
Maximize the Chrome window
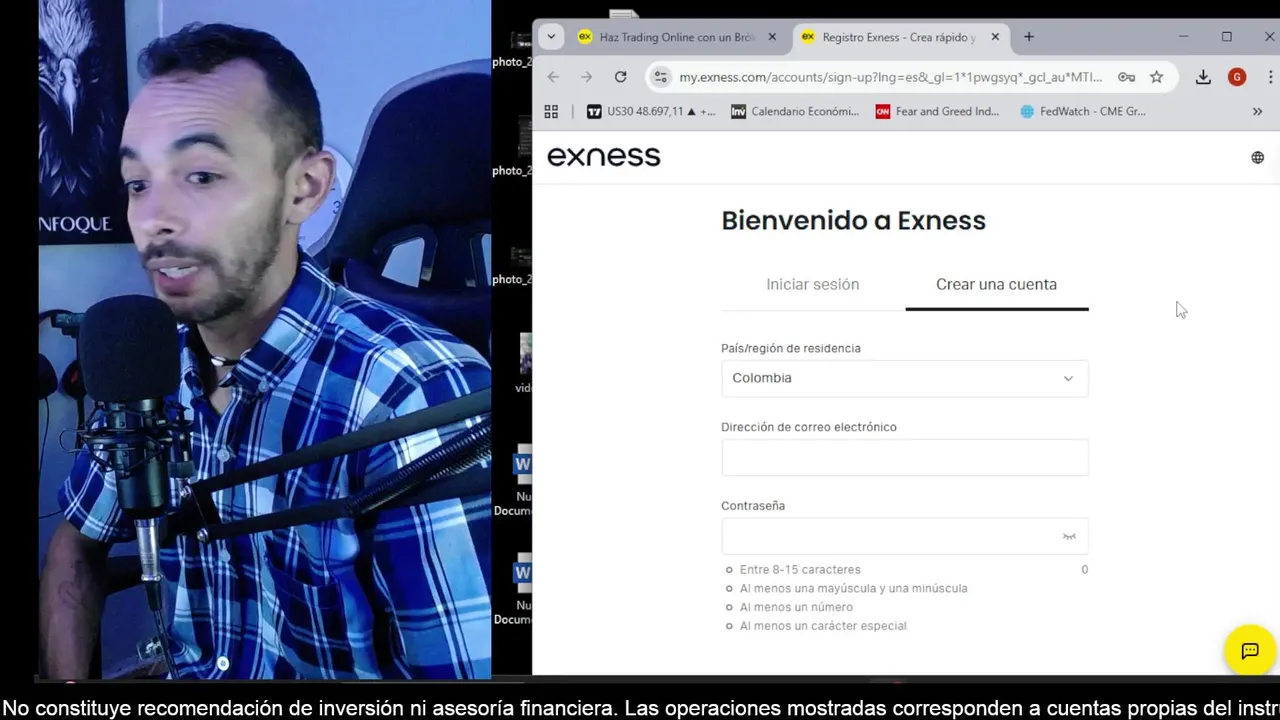[x=1227, y=37]
